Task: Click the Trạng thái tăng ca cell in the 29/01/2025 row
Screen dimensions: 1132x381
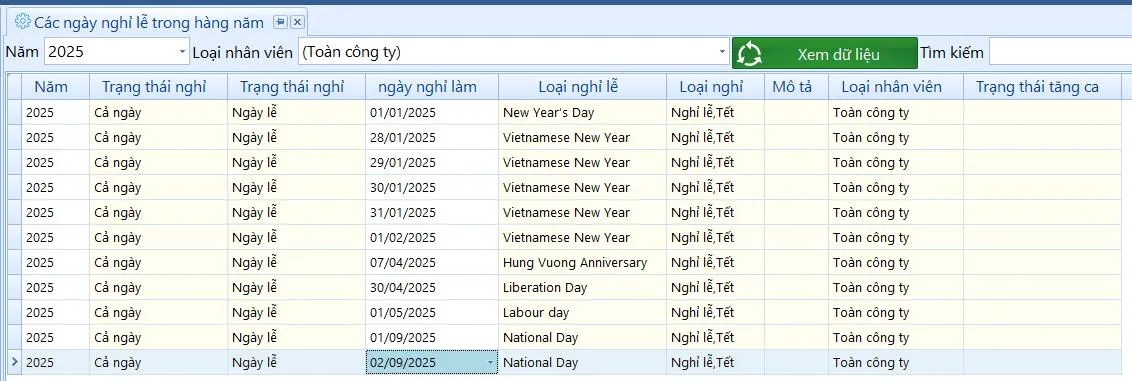Action: tap(1042, 162)
